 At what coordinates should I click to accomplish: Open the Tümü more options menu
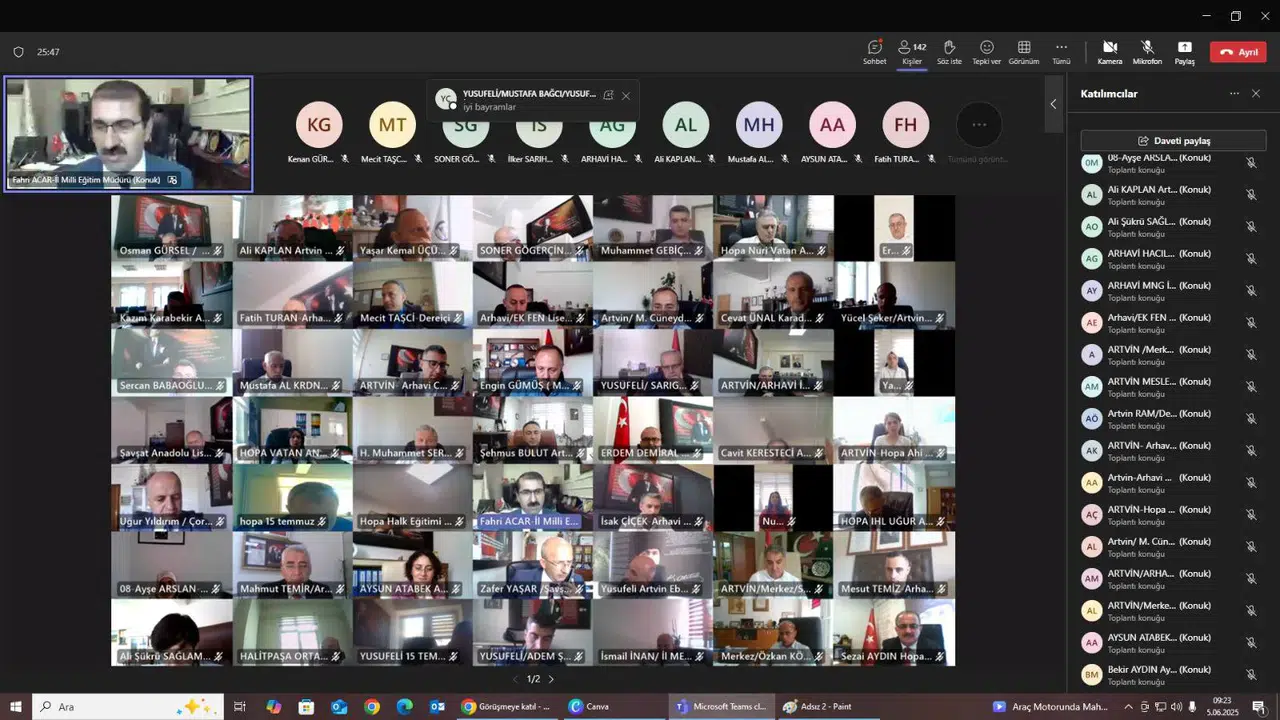pyautogui.click(x=1061, y=51)
